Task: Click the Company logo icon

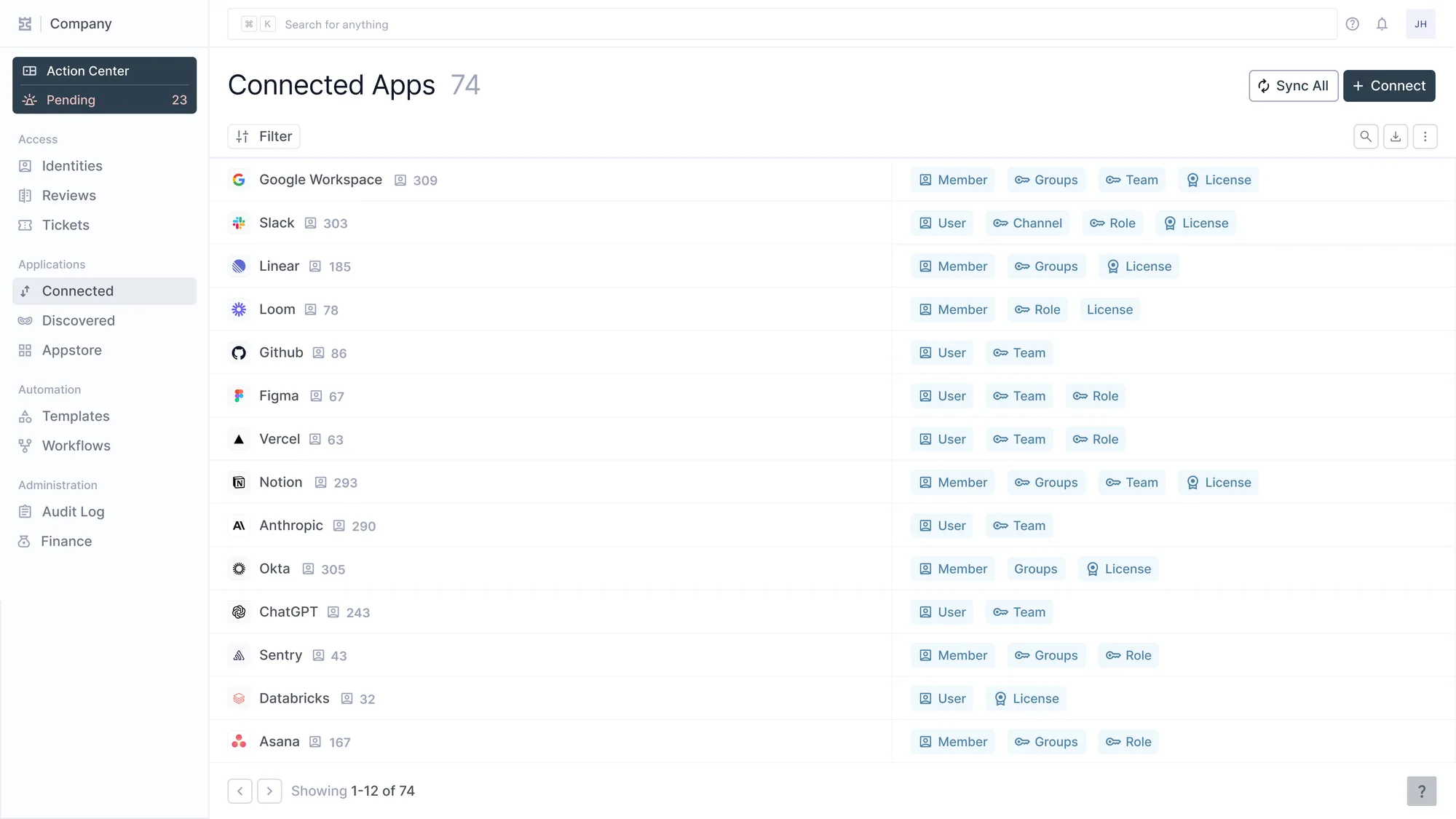Action: (x=25, y=24)
